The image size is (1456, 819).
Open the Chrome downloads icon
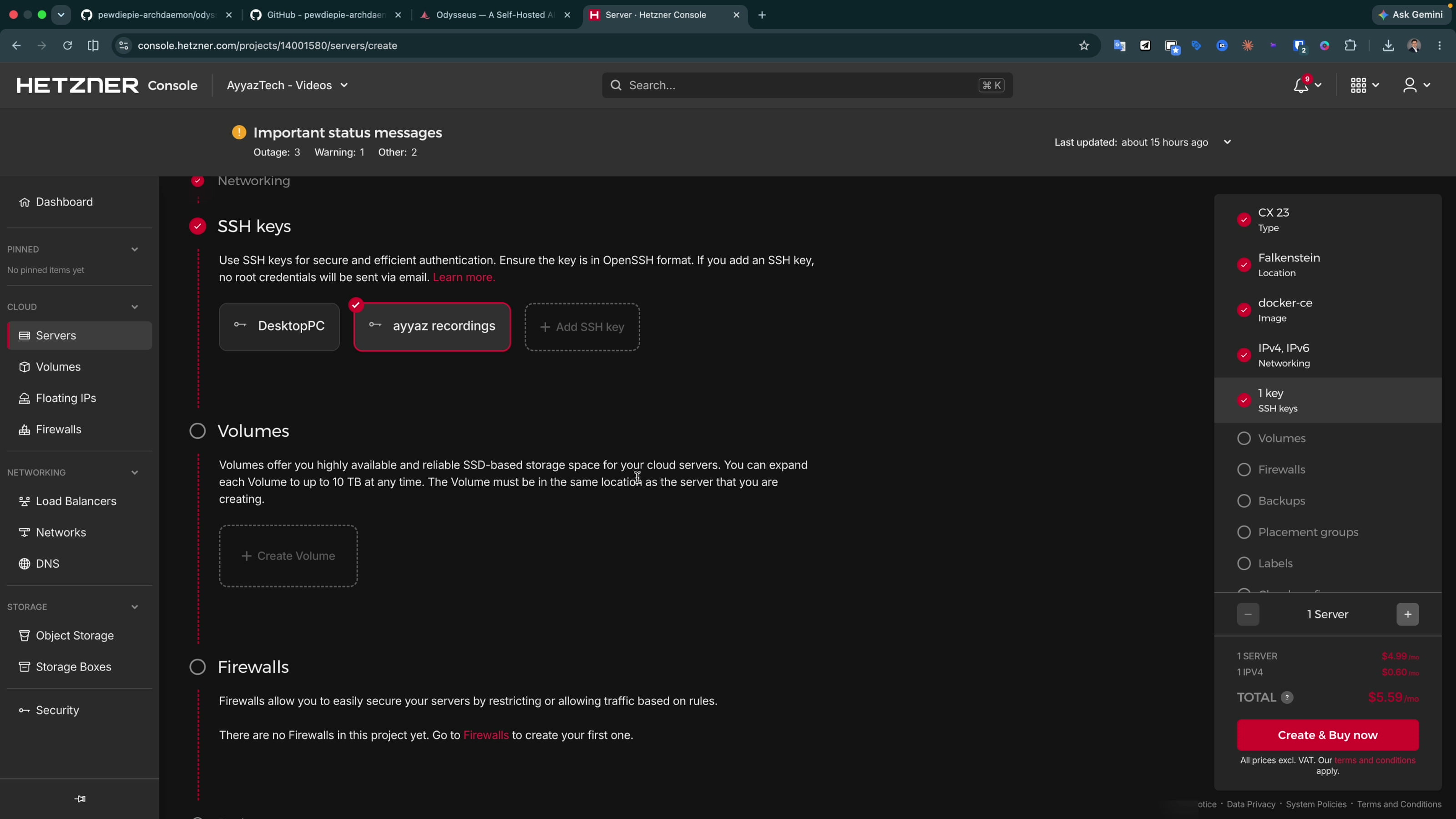click(1388, 46)
